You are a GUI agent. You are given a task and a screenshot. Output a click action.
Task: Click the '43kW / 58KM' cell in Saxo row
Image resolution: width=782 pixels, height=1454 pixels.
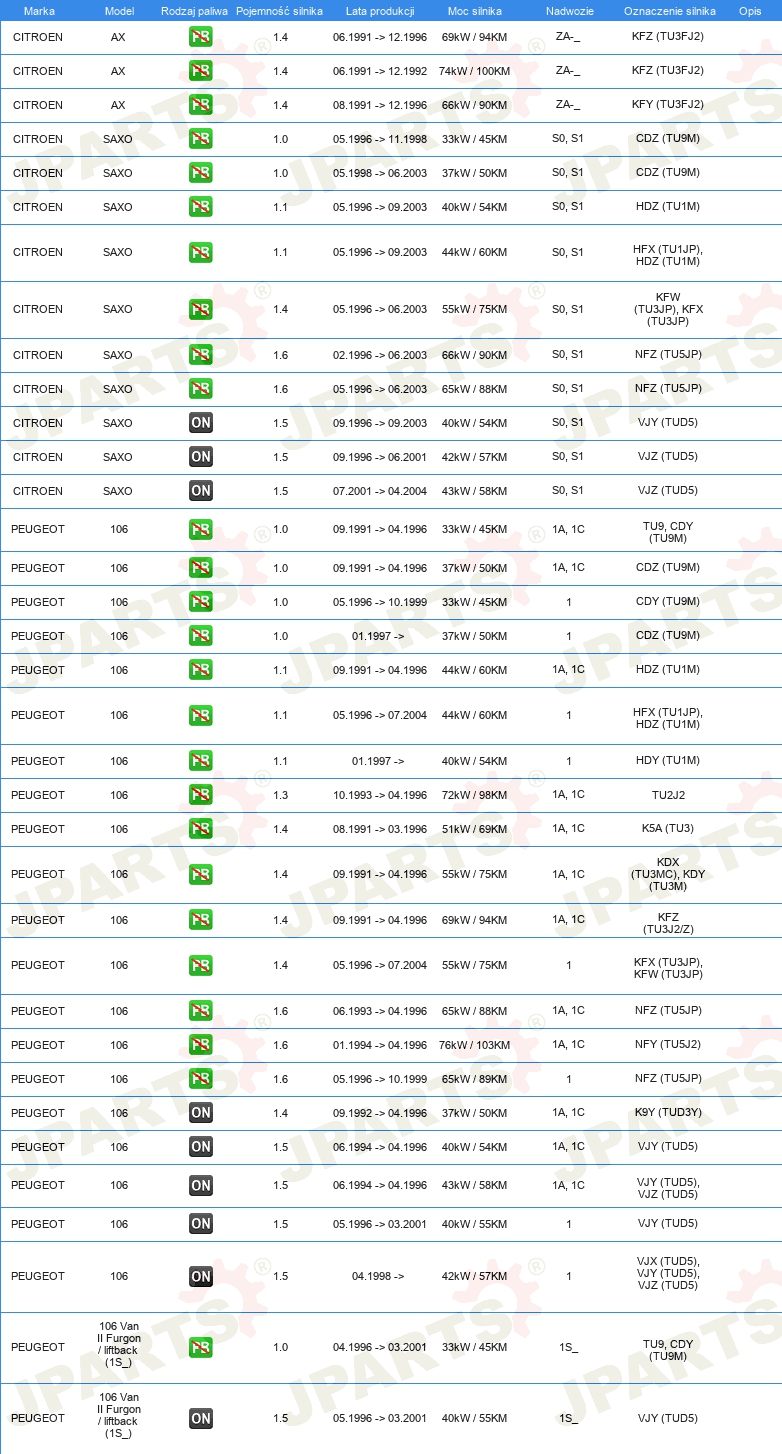point(475,492)
